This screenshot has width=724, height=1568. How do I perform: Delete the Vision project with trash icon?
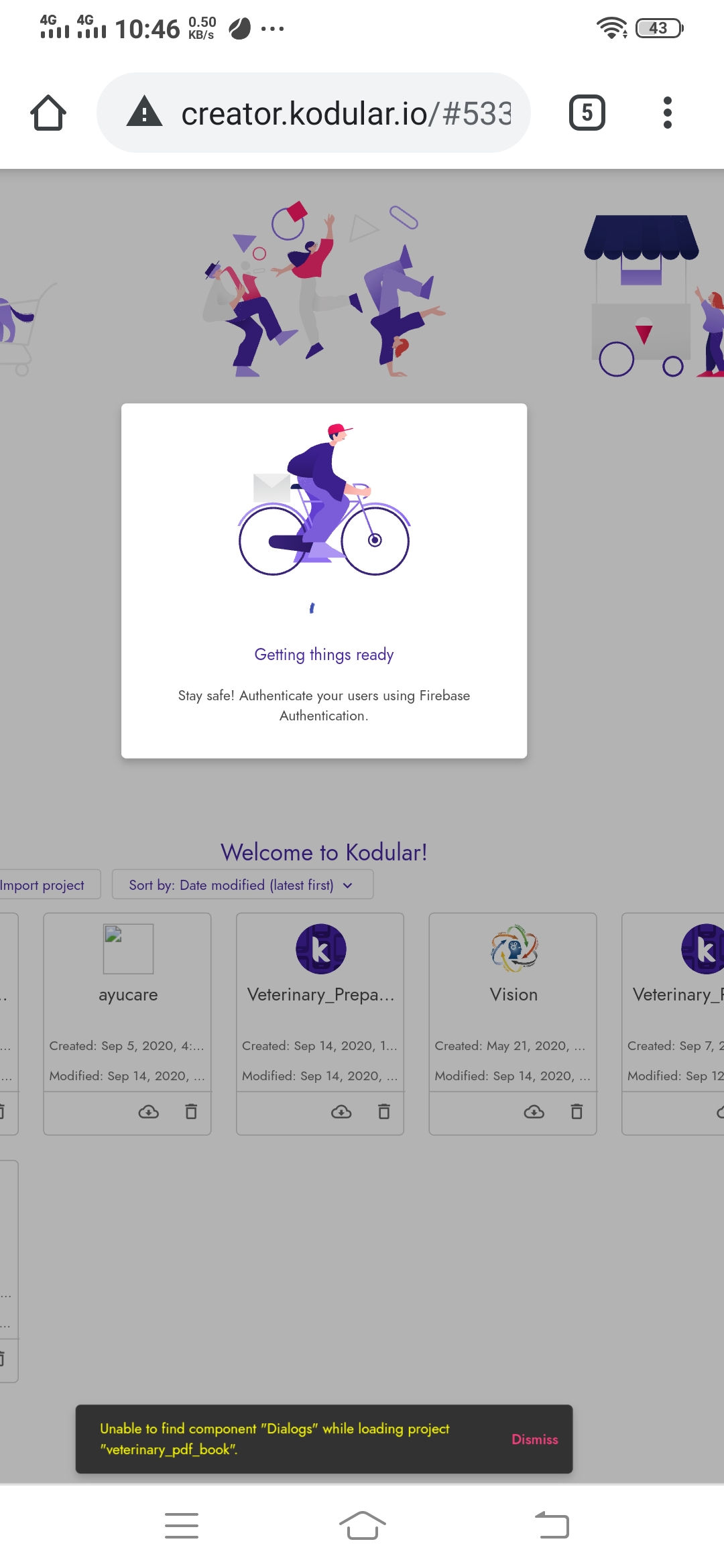pos(577,1112)
